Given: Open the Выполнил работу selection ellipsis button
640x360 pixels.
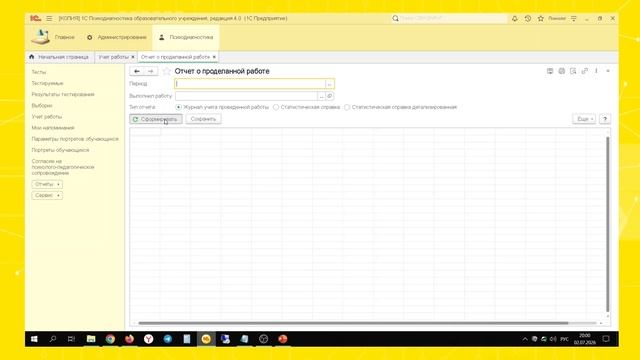Looking at the screenshot, I should coord(321,96).
